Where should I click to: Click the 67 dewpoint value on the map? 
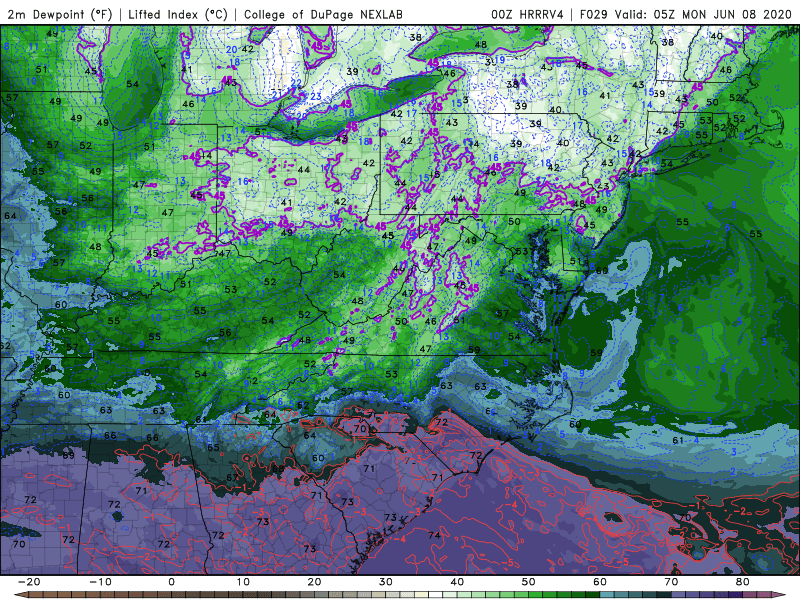coord(232,478)
